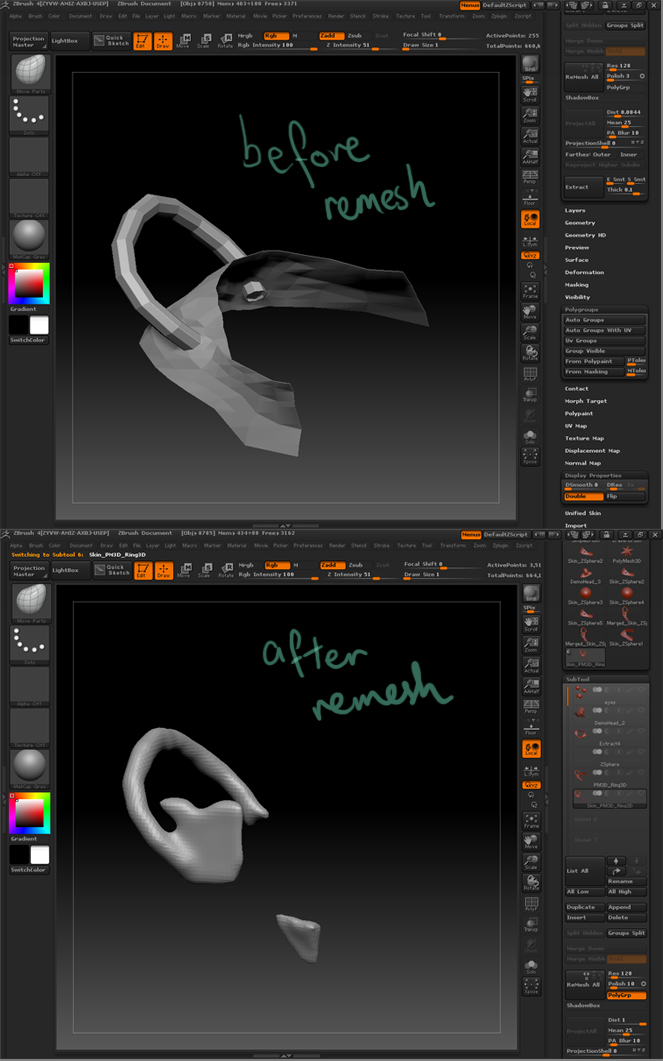
Task: Expand the Surface subpalette in top screenshot
Action: 577,260
